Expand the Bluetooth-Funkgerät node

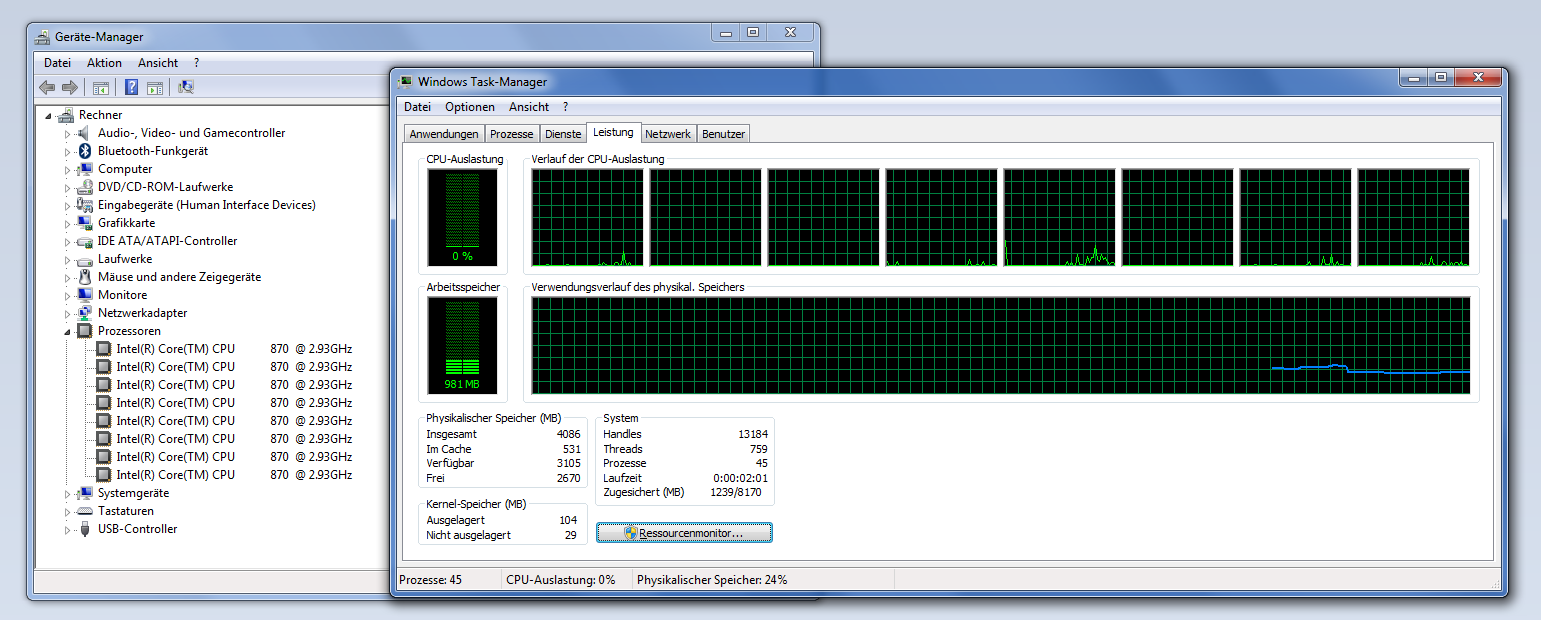68,152
